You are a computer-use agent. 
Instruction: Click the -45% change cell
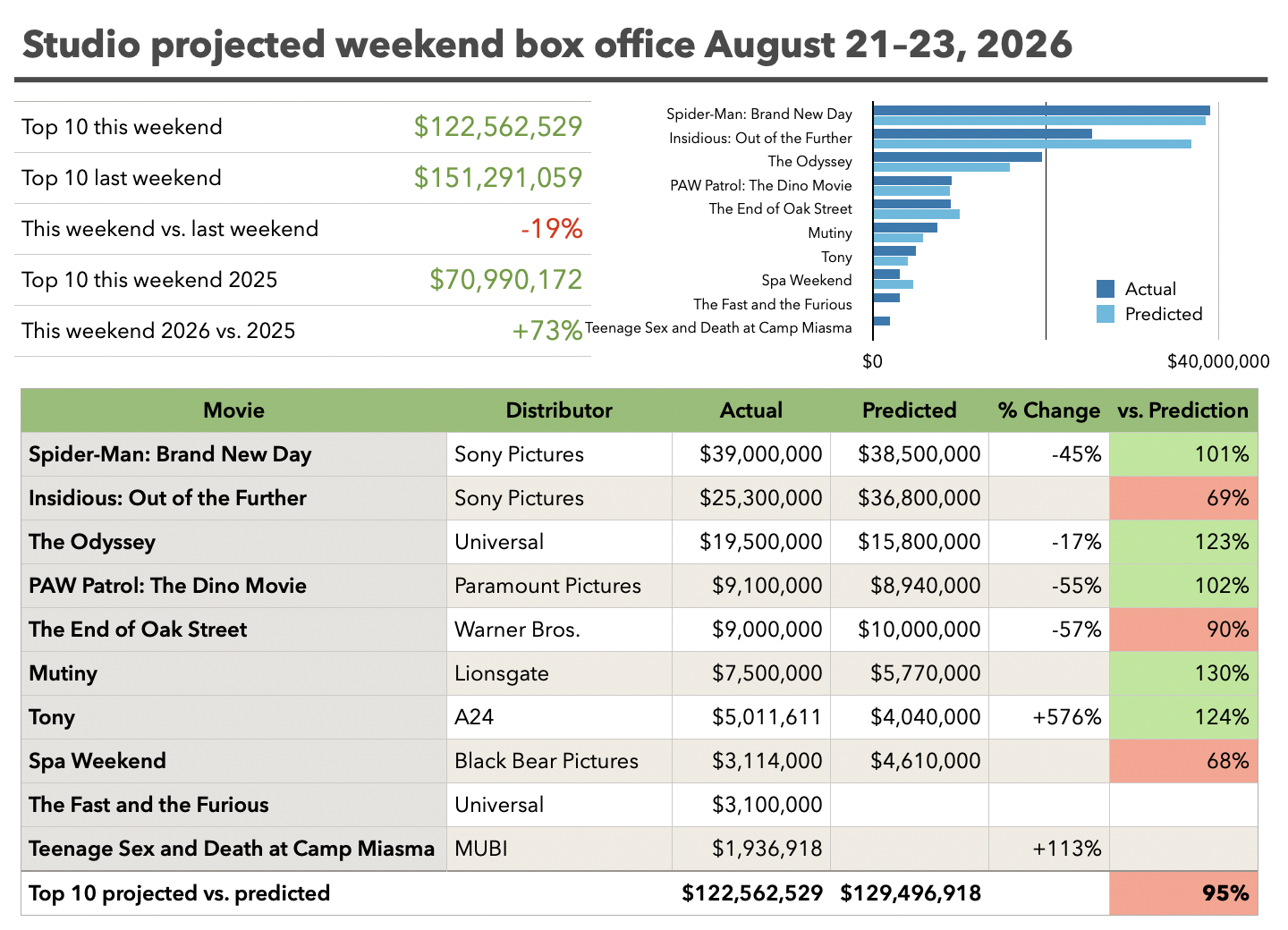[x=1049, y=454]
